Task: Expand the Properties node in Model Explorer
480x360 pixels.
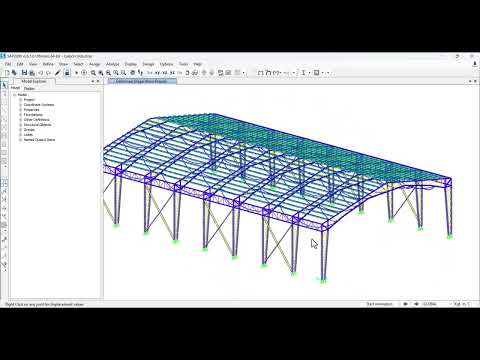Action: click(x=20, y=110)
